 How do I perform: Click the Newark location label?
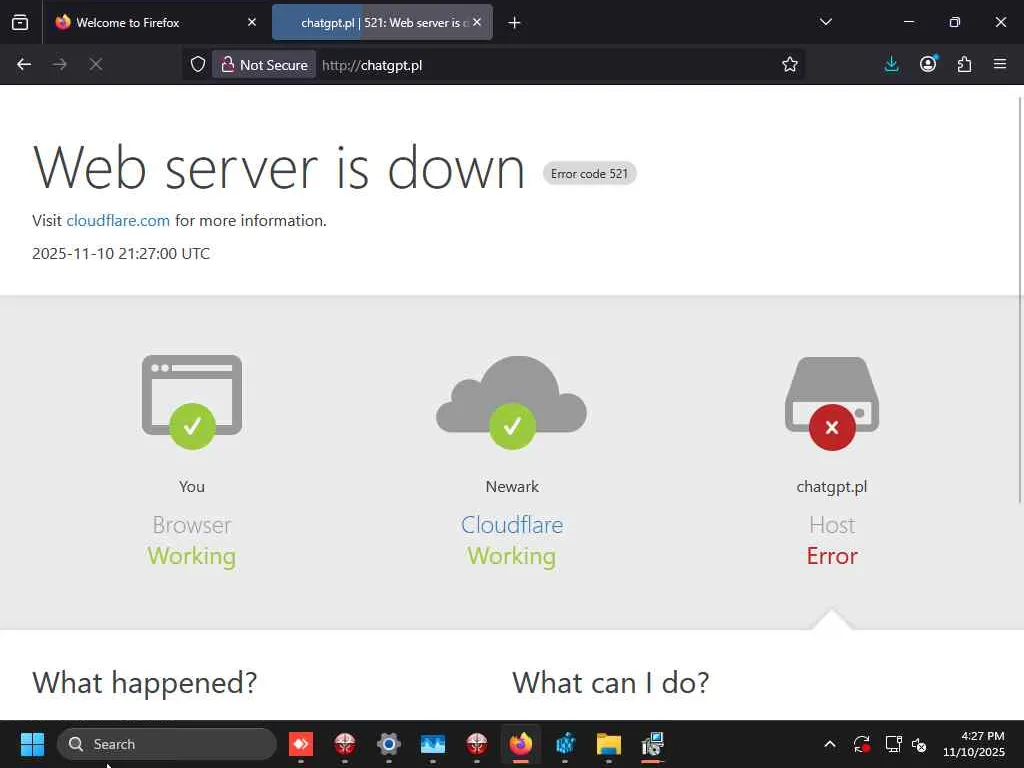512,487
